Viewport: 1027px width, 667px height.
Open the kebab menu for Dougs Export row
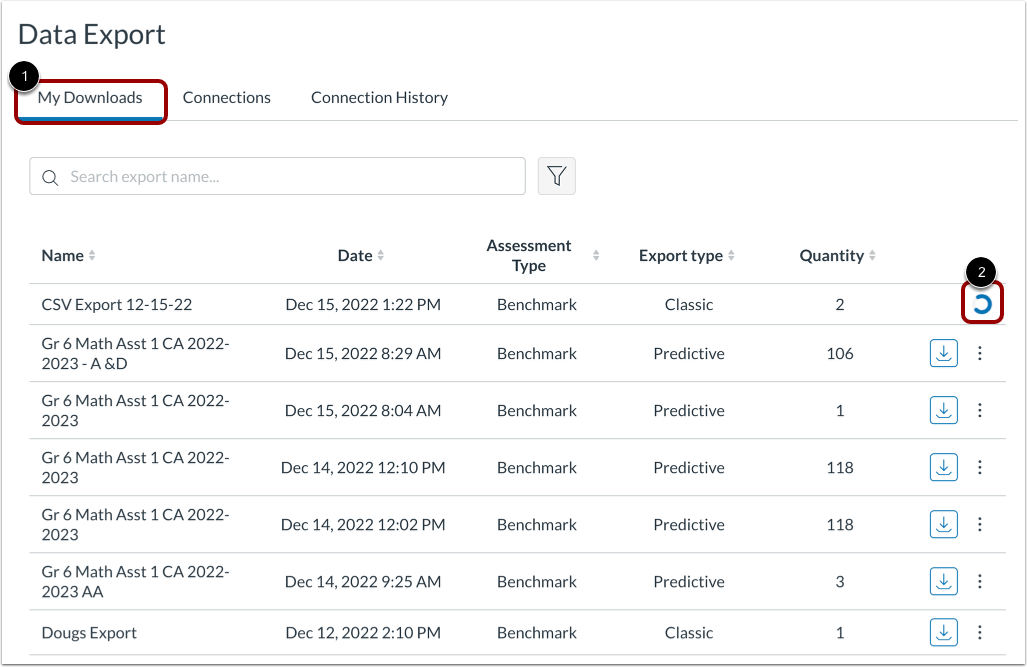[x=980, y=632]
